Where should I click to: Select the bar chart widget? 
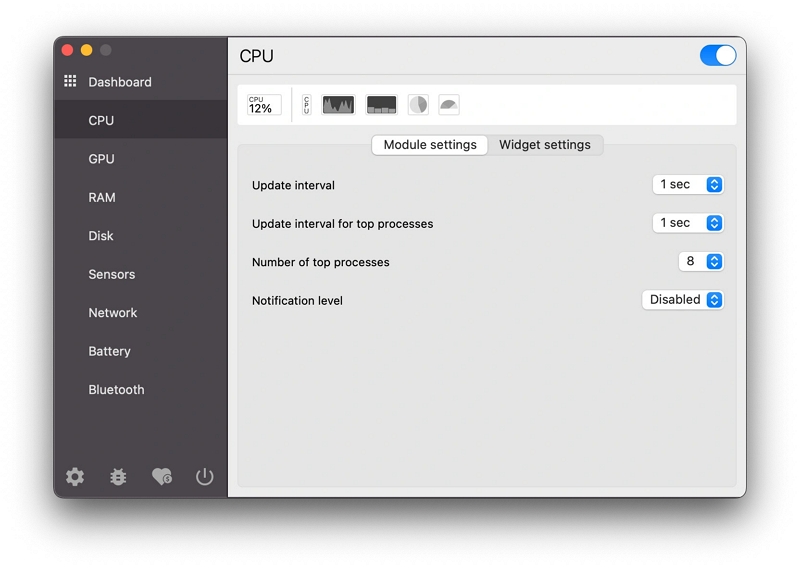tap(381, 105)
